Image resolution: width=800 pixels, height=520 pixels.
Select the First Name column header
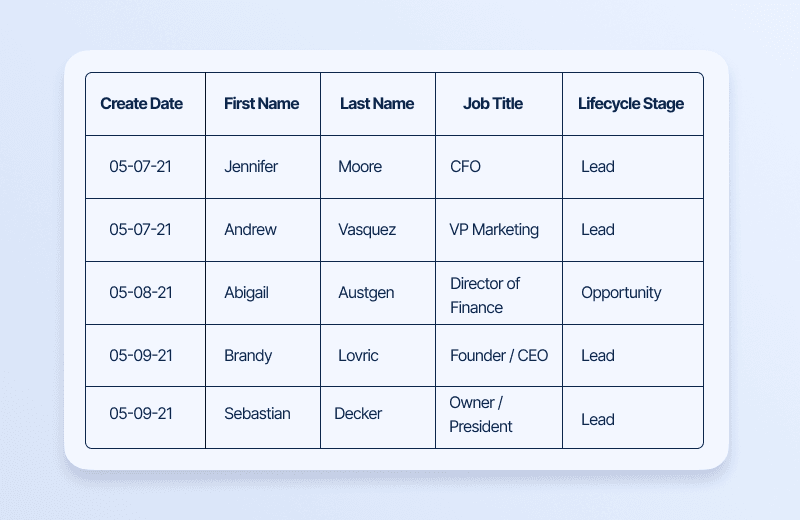pos(261,104)
